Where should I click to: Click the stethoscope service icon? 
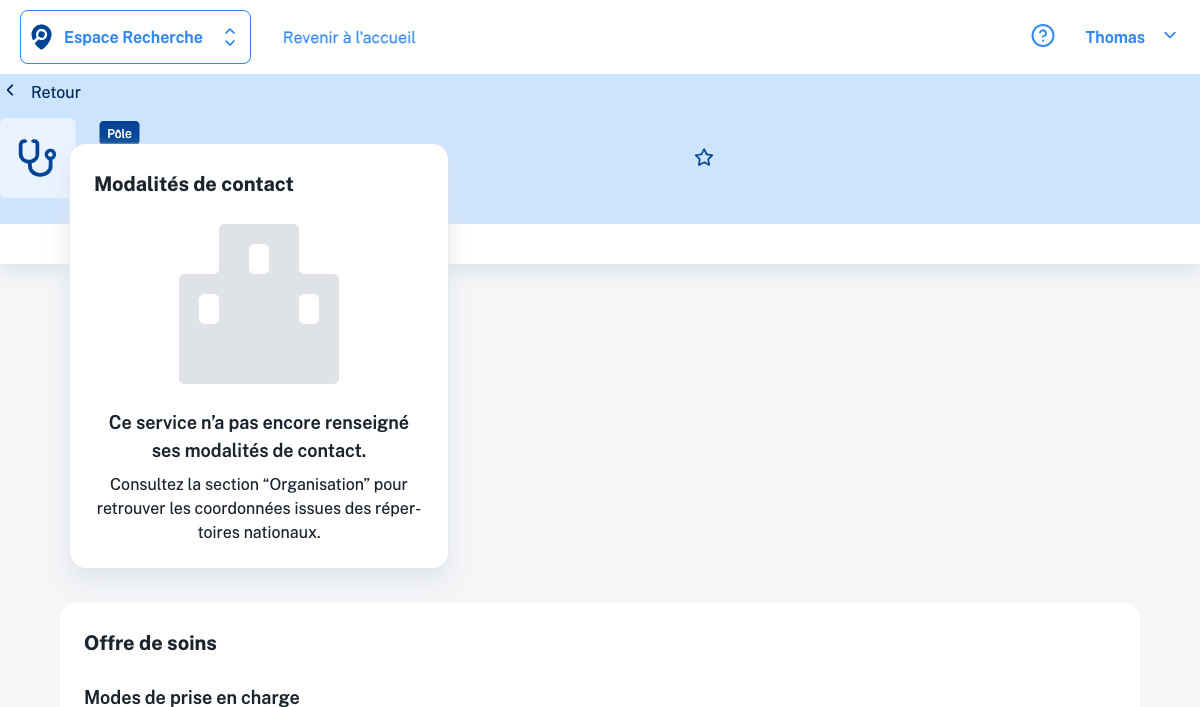point(37,157)
